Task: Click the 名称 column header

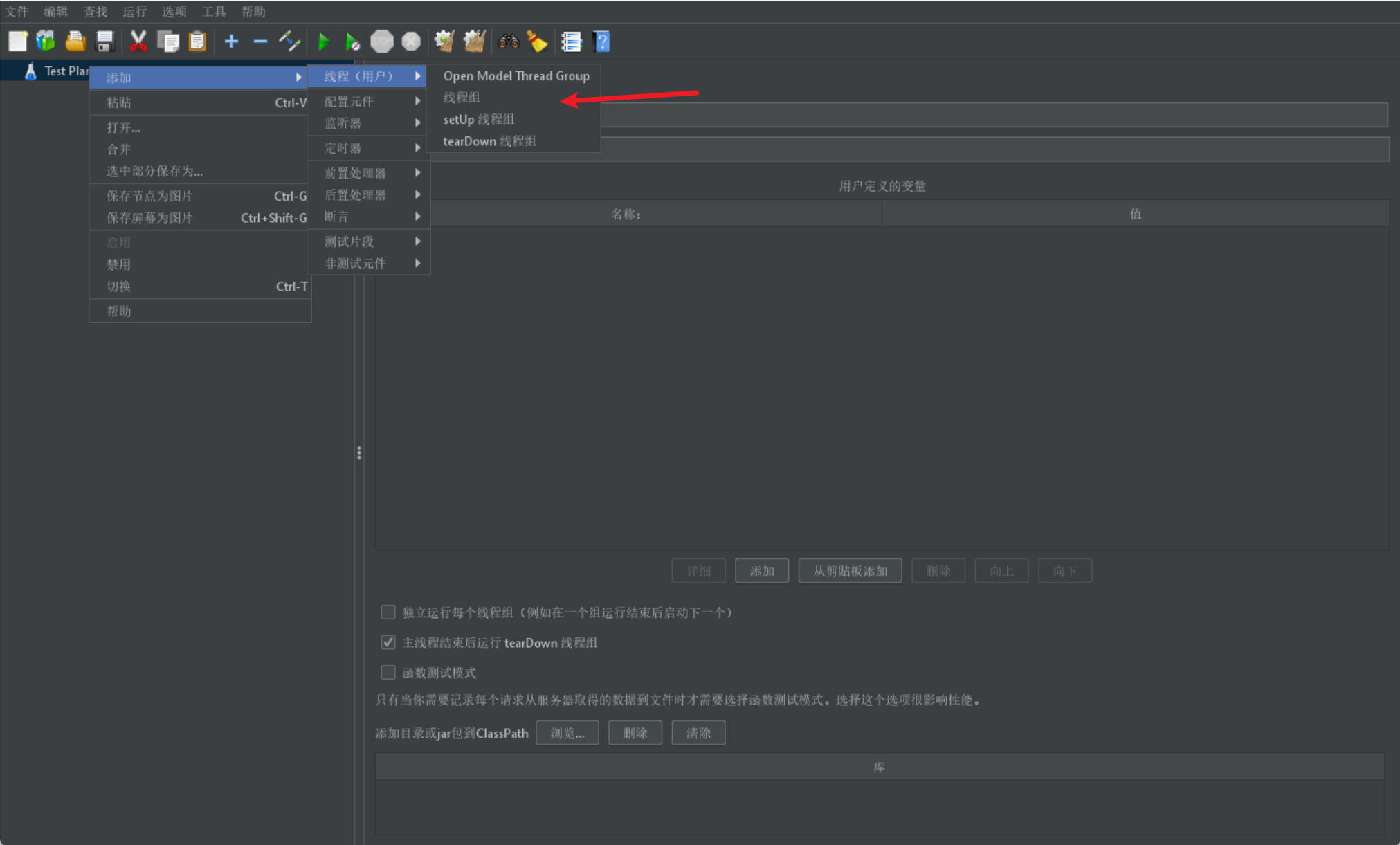Action: click(x=628, y=214)
